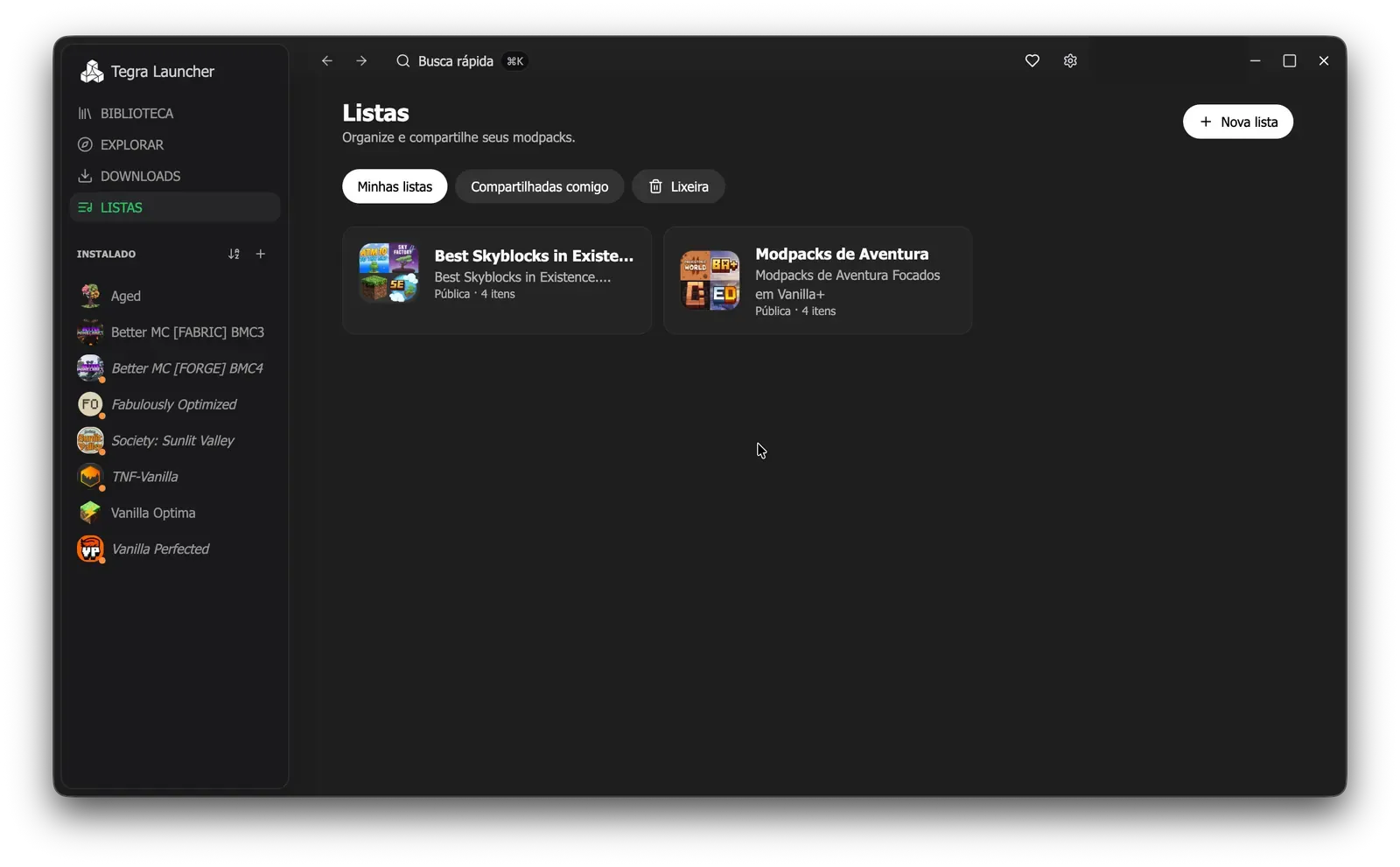
Task: Add an instance with the plus icon
Action: [261, 254]
